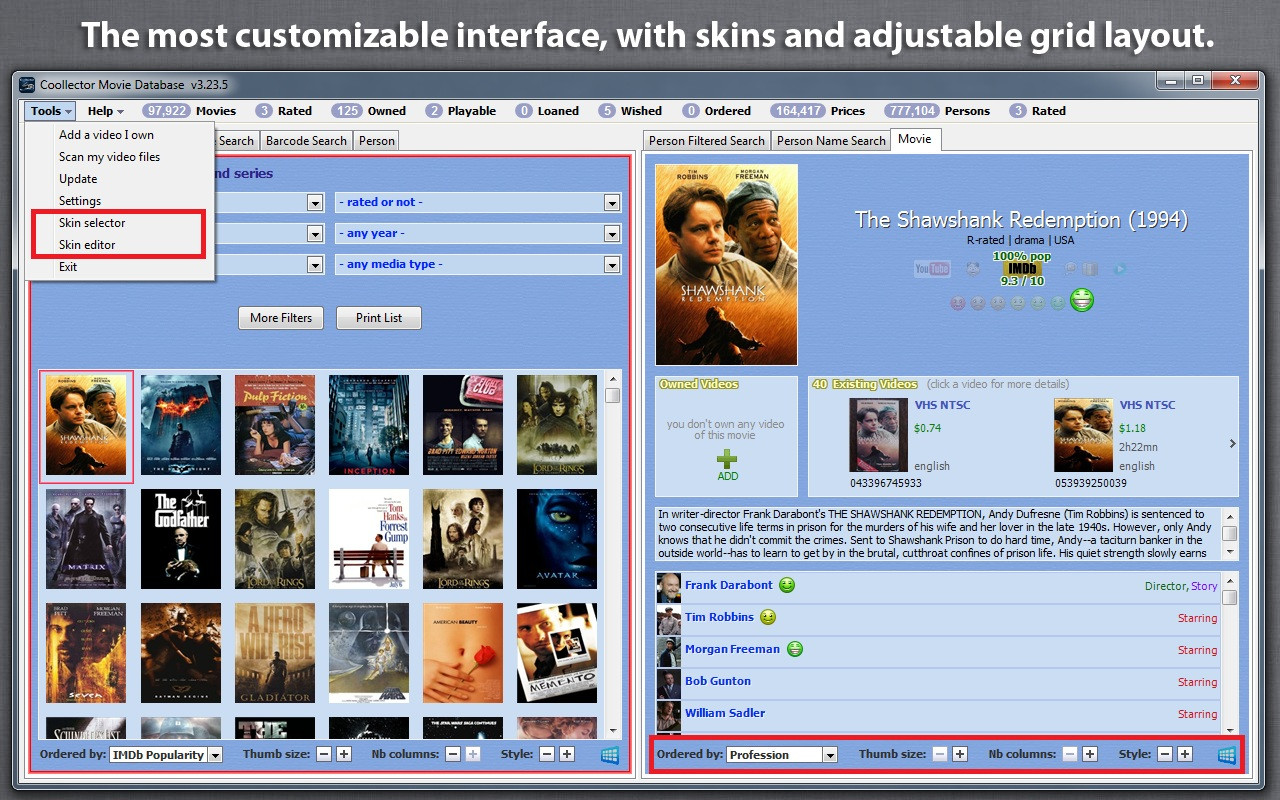The width and height of the screenshot is (1280, 800).
Task: Click Style plus in the movie list footer
Action: [x=567, y=754]
